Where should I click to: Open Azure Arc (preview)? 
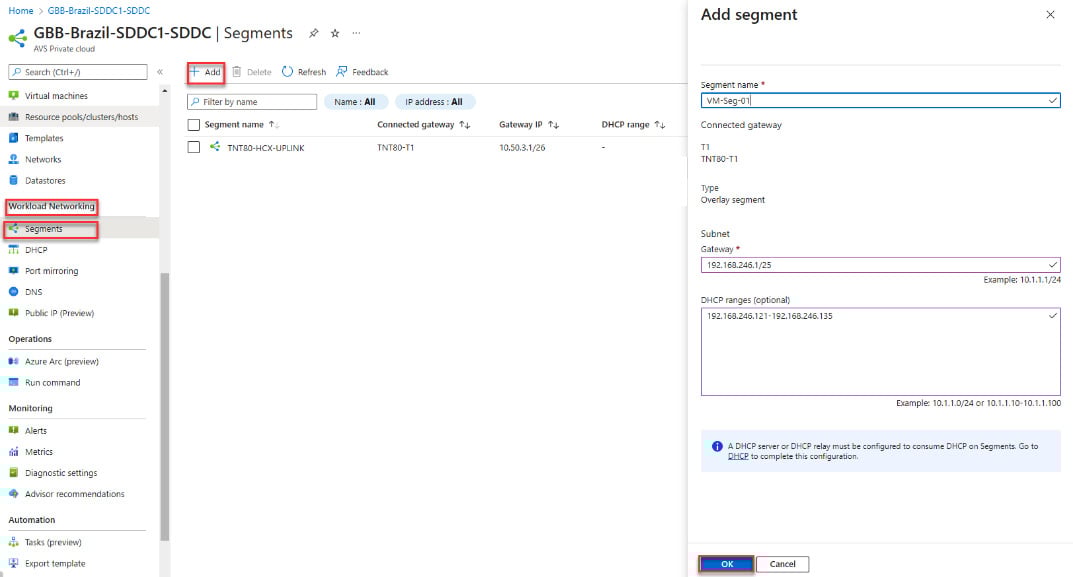coord(62,361)
